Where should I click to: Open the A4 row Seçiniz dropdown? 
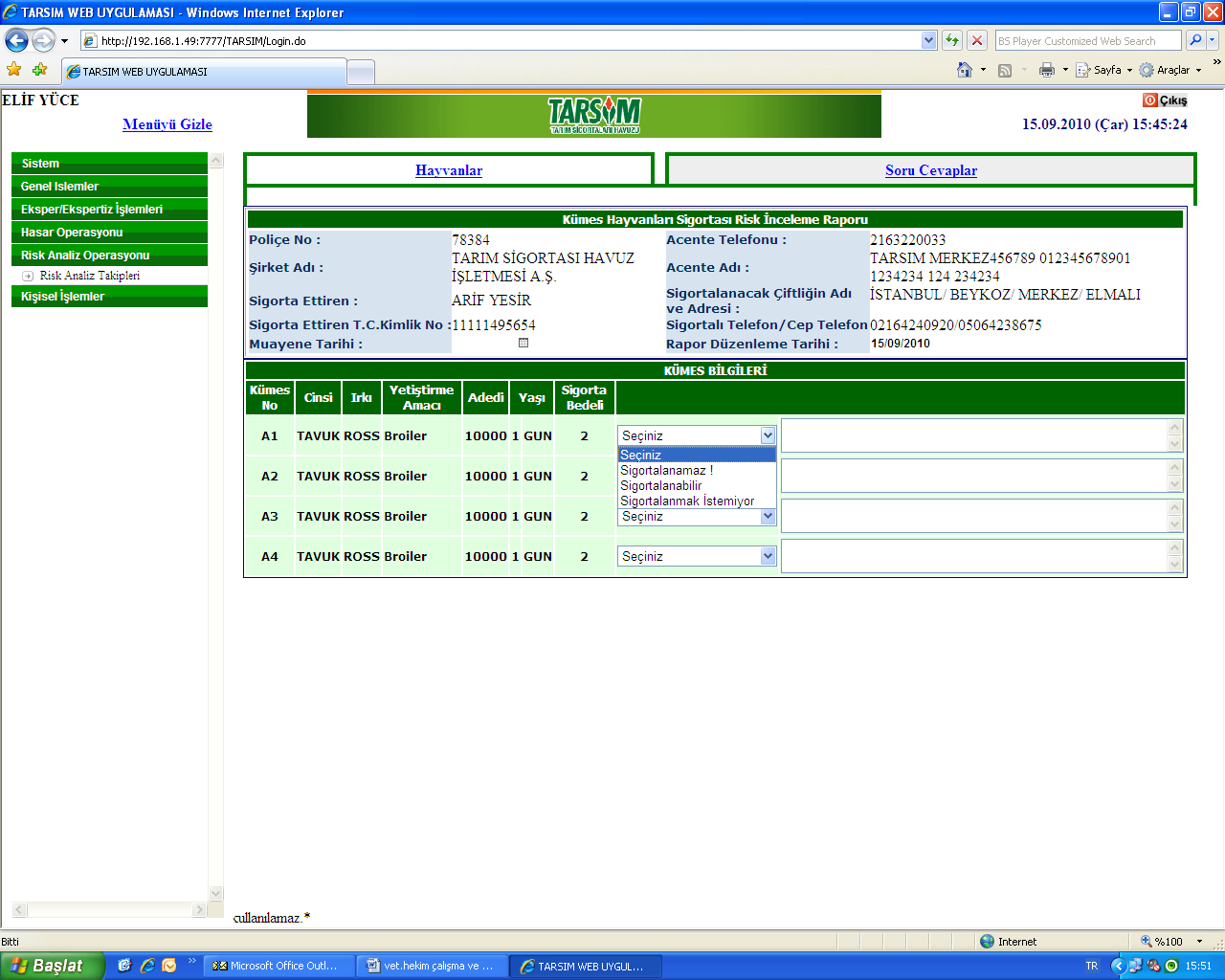(697, 556)
